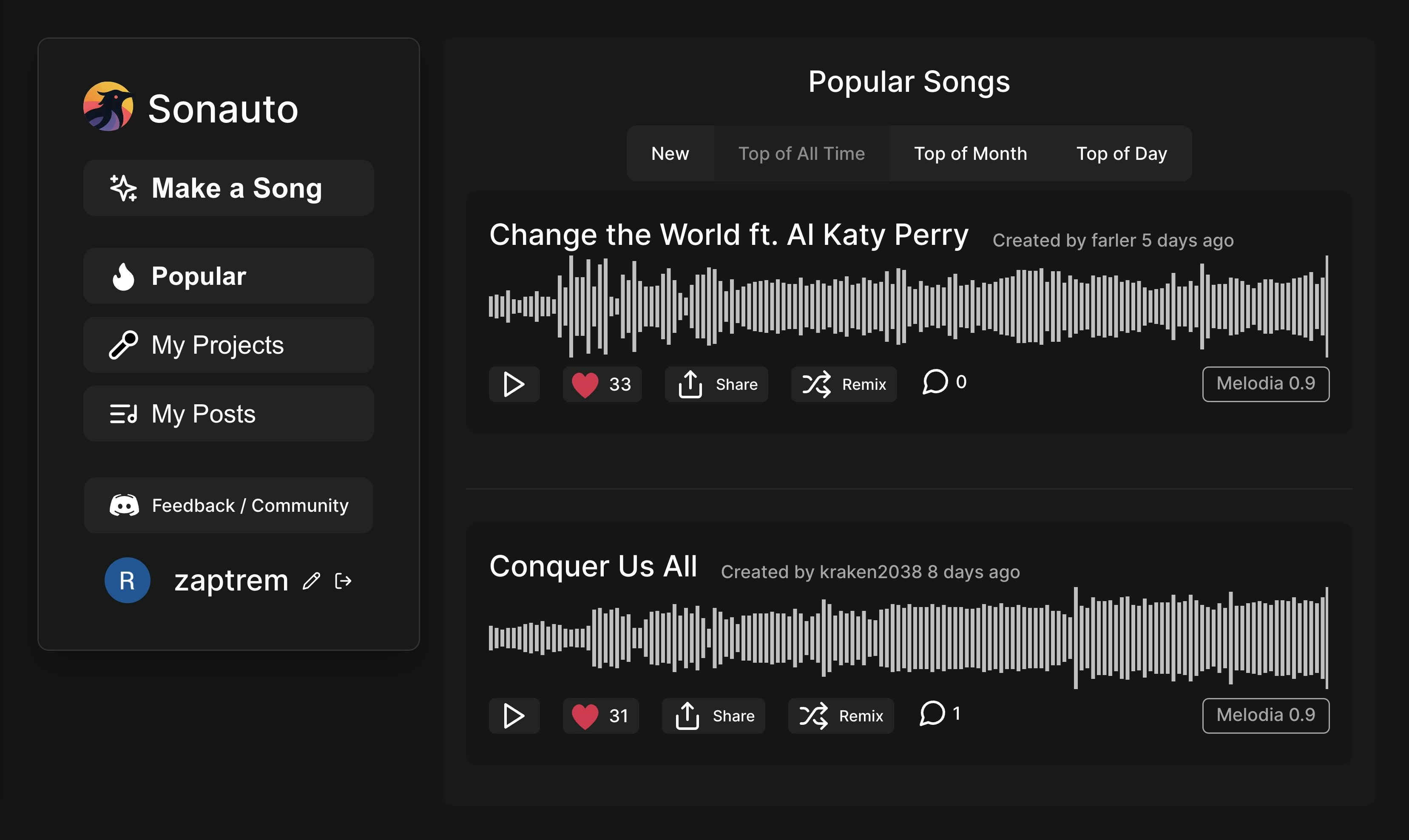Seek within the Change the World waveform
1409x840 pixels.
pyautogui.click(x=908, y=306)
